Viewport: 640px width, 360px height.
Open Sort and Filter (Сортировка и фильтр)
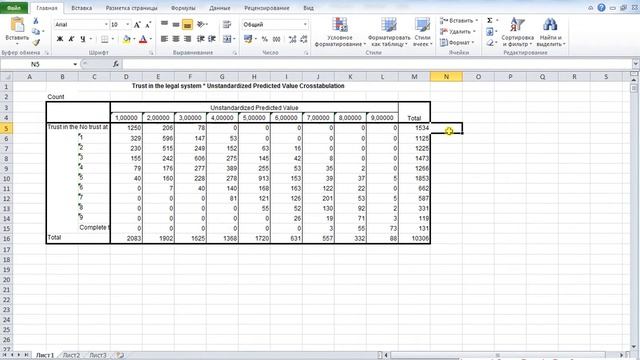click(x=518, y=32)
